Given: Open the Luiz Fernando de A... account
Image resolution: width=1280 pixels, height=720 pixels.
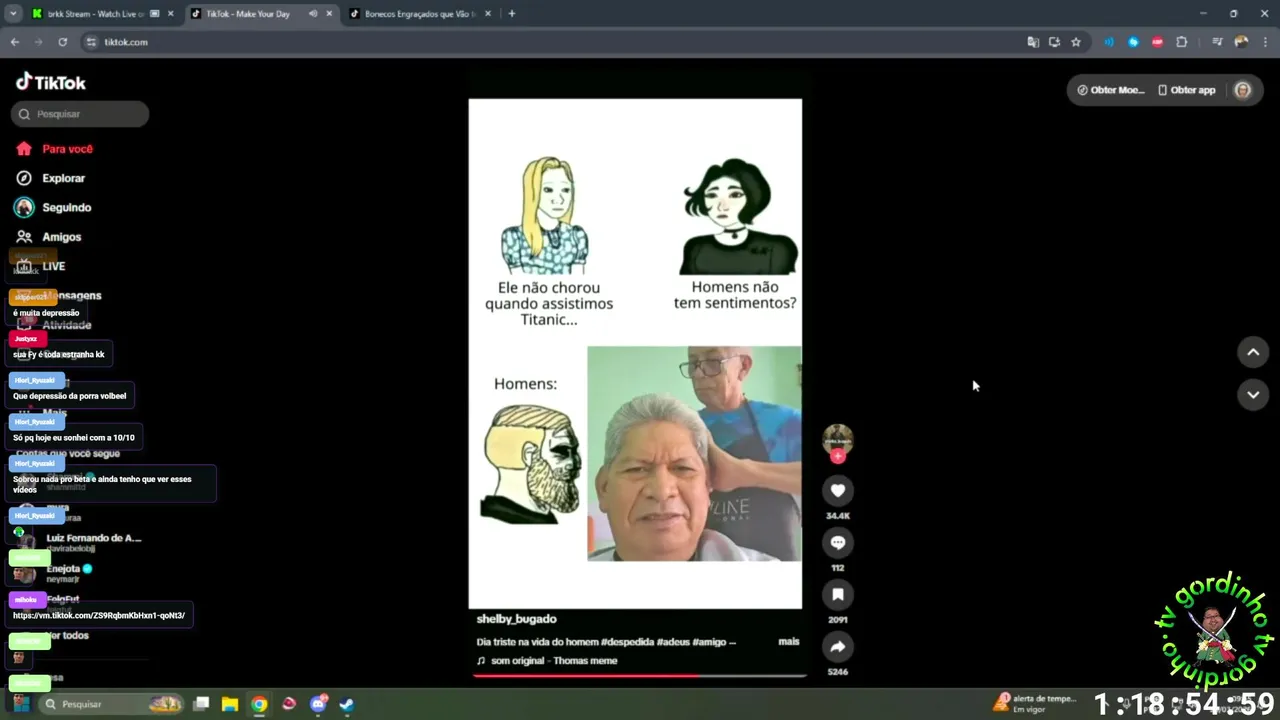Looking at the screenshot, I should [x=80, y=542].
